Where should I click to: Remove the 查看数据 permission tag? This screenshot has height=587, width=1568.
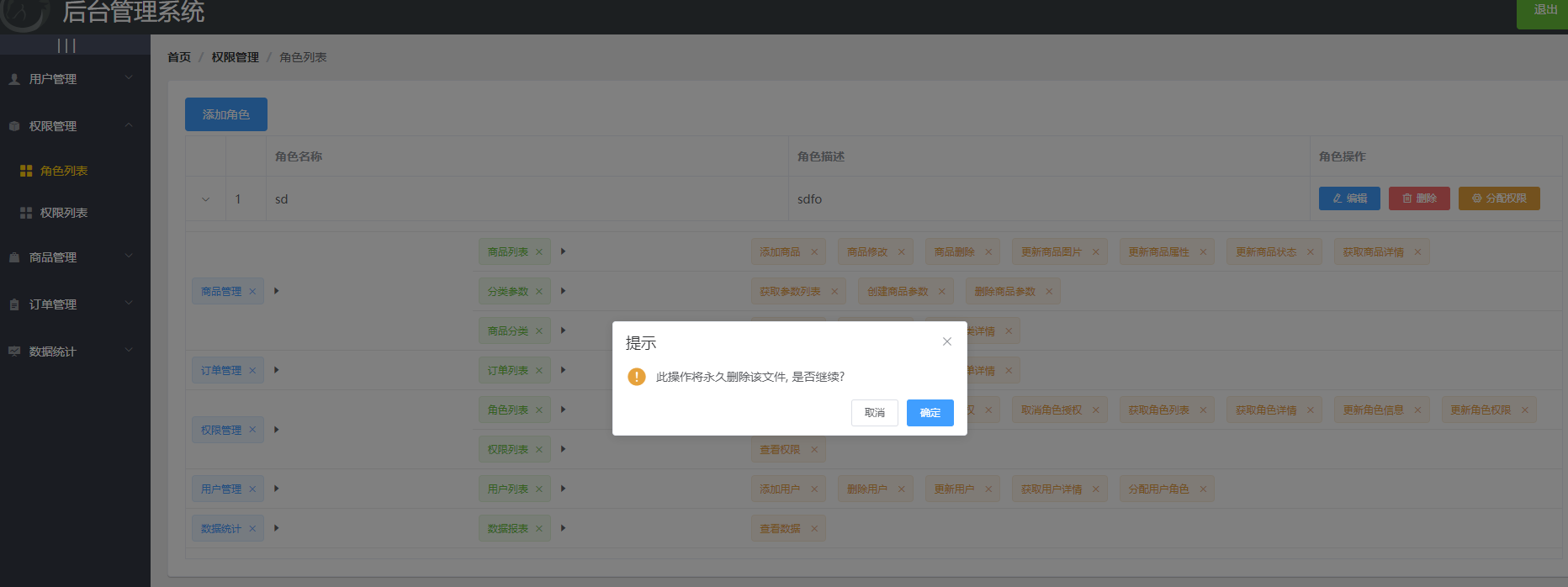[814, 529]
